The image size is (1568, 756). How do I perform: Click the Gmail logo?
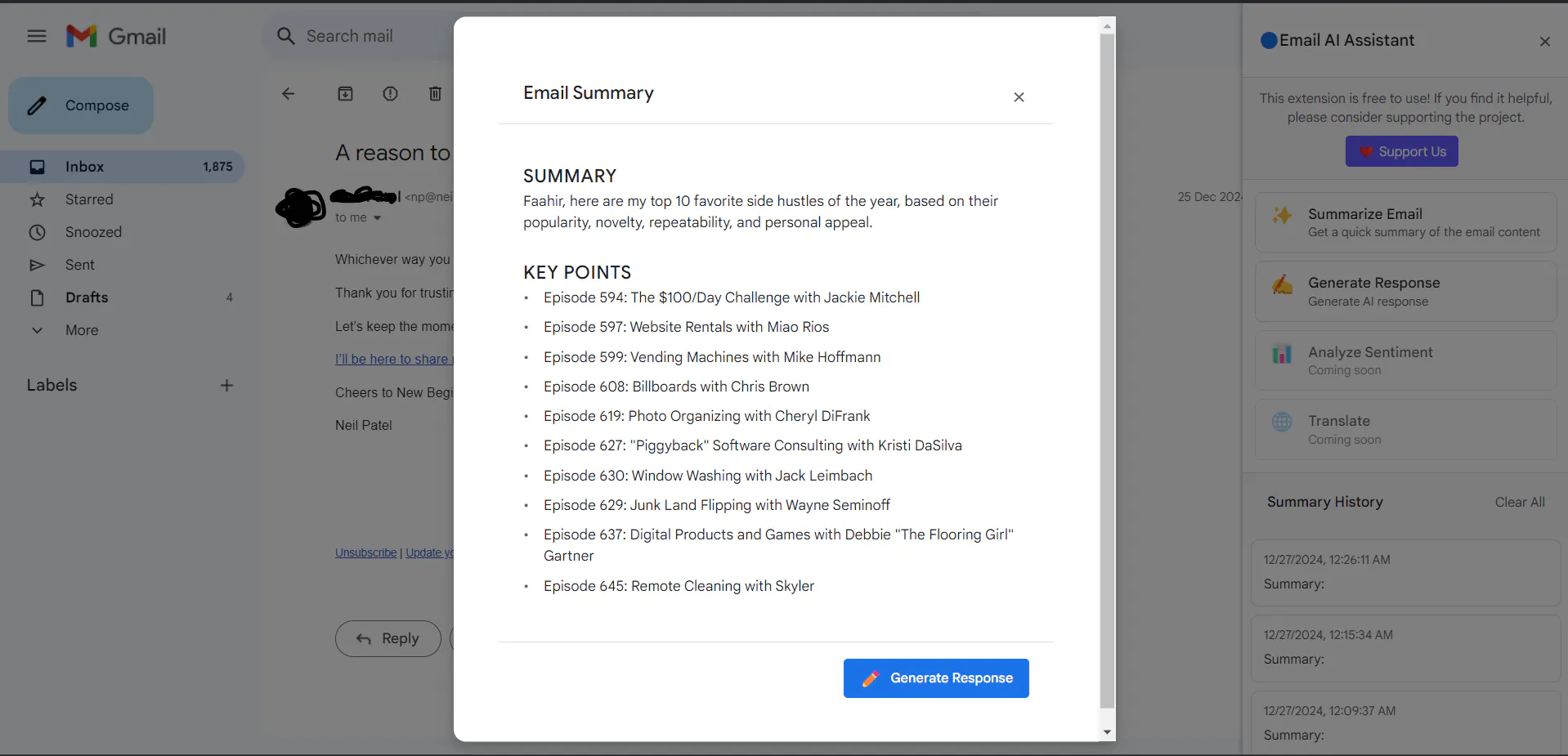[x=116, y=36]
